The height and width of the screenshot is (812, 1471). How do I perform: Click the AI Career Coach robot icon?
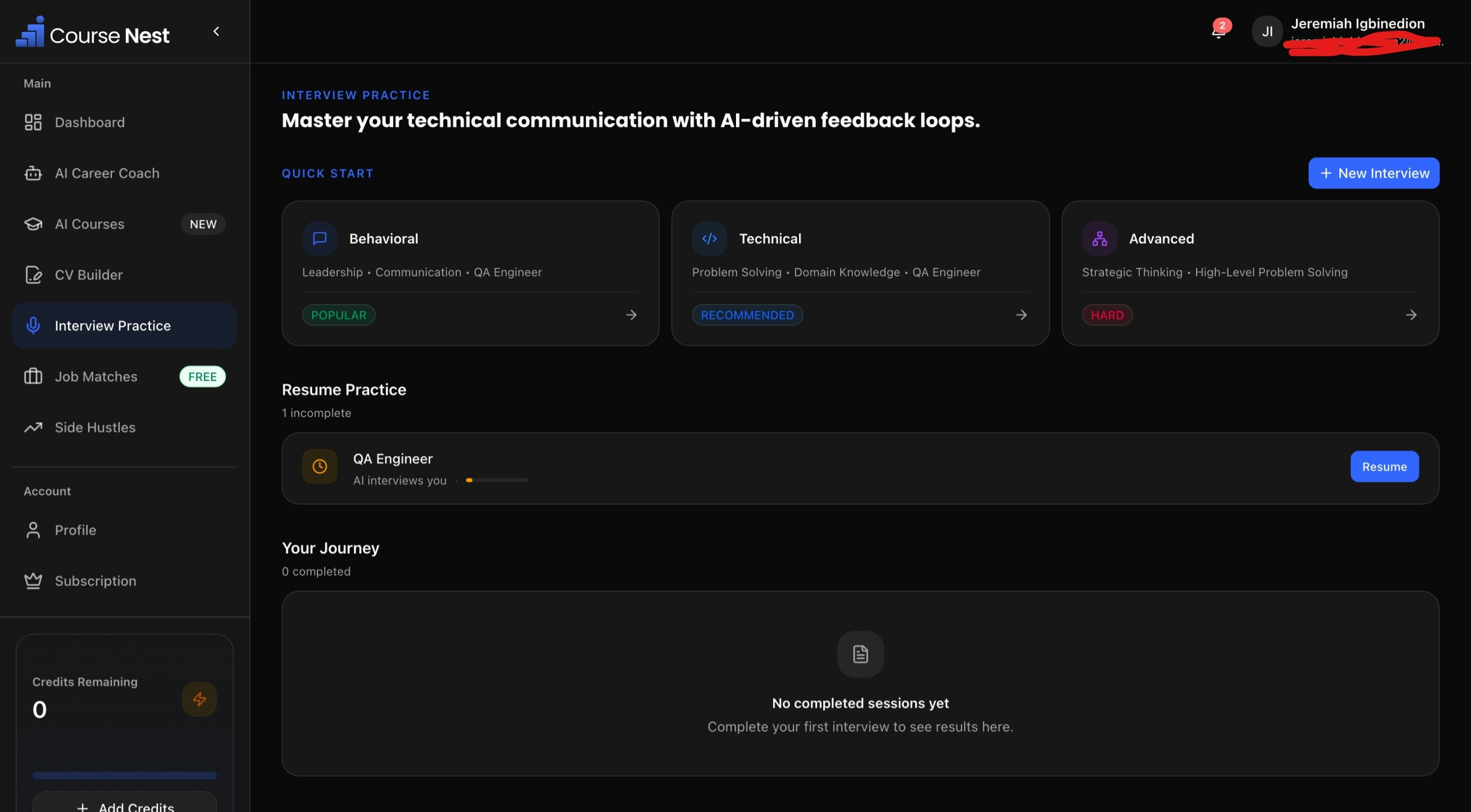[x=33, y=173]
